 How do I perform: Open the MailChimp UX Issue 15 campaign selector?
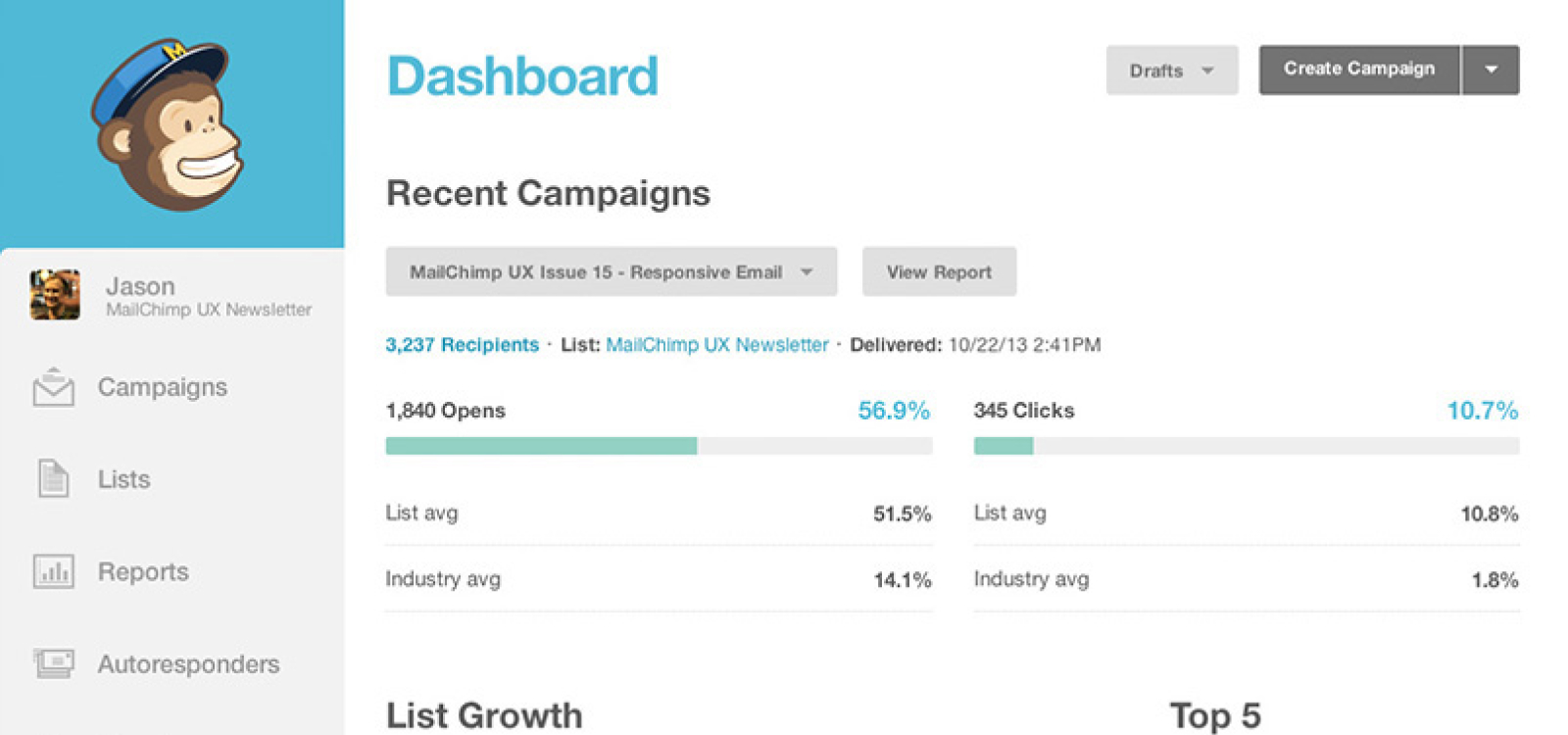pos(611,271)
